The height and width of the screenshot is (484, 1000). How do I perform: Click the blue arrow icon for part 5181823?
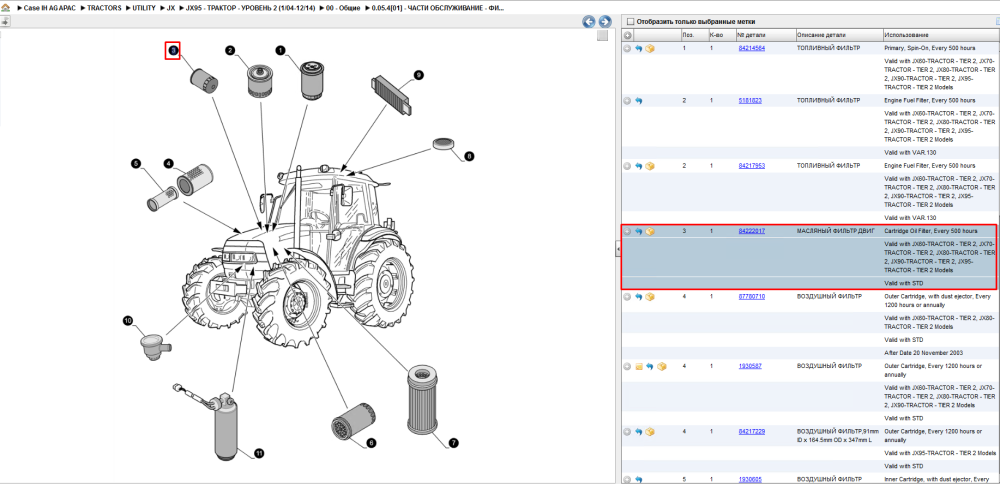click(638, 101)
